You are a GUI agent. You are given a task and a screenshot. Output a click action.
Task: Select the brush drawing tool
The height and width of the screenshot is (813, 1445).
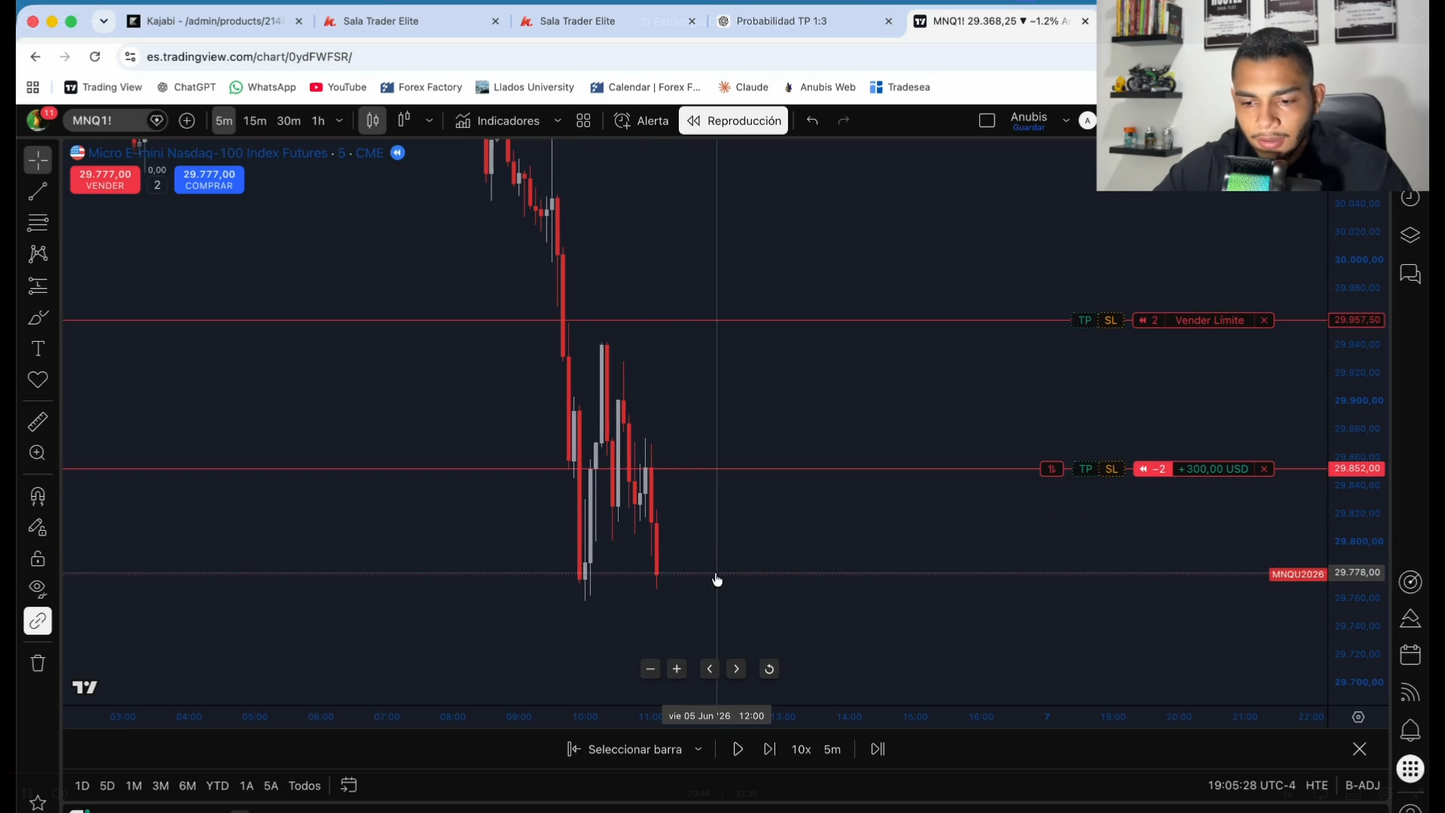38,317
